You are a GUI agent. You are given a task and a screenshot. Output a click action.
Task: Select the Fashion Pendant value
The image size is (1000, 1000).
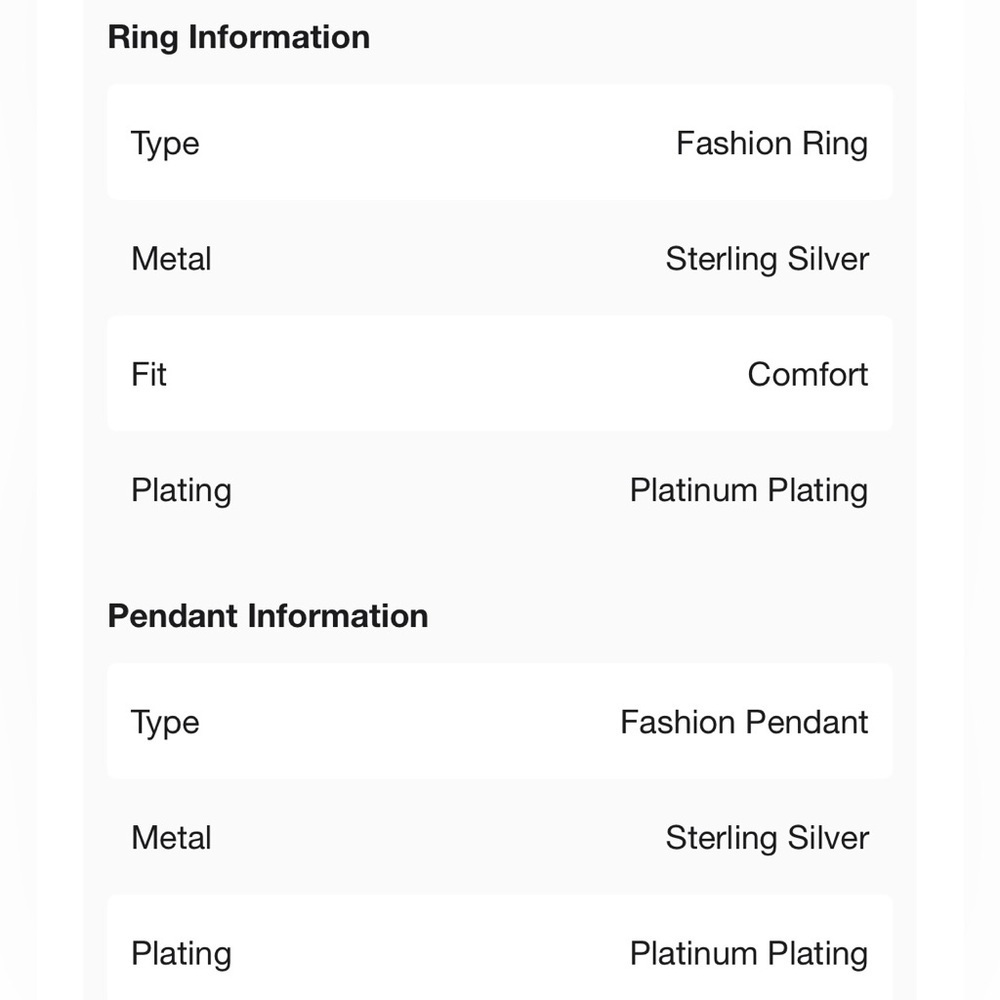tap(744, 723)
